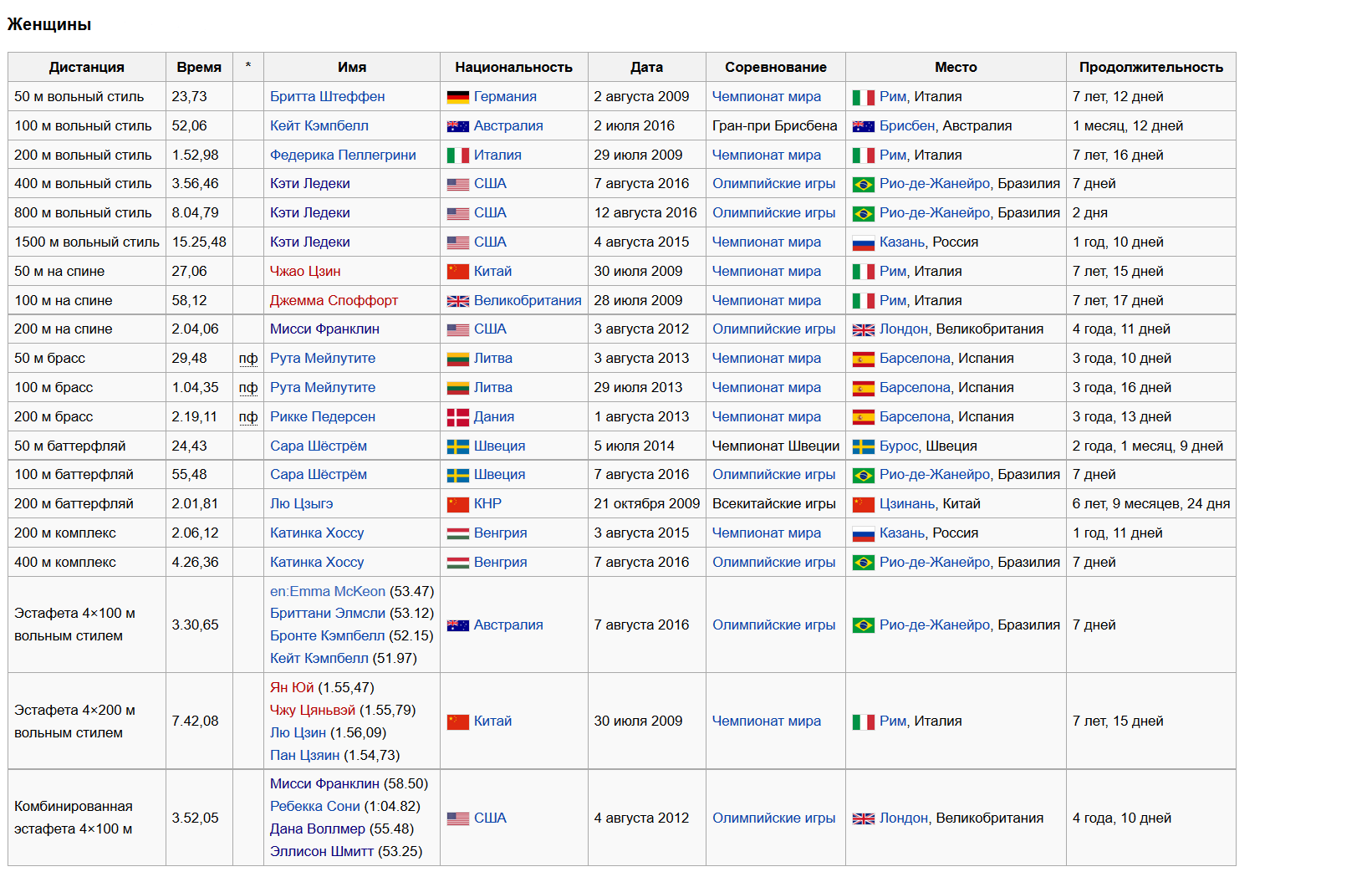Click the Russia flag in 1500 м вольный стиль row
This screenshot has height=882, width=1372.
863,242
